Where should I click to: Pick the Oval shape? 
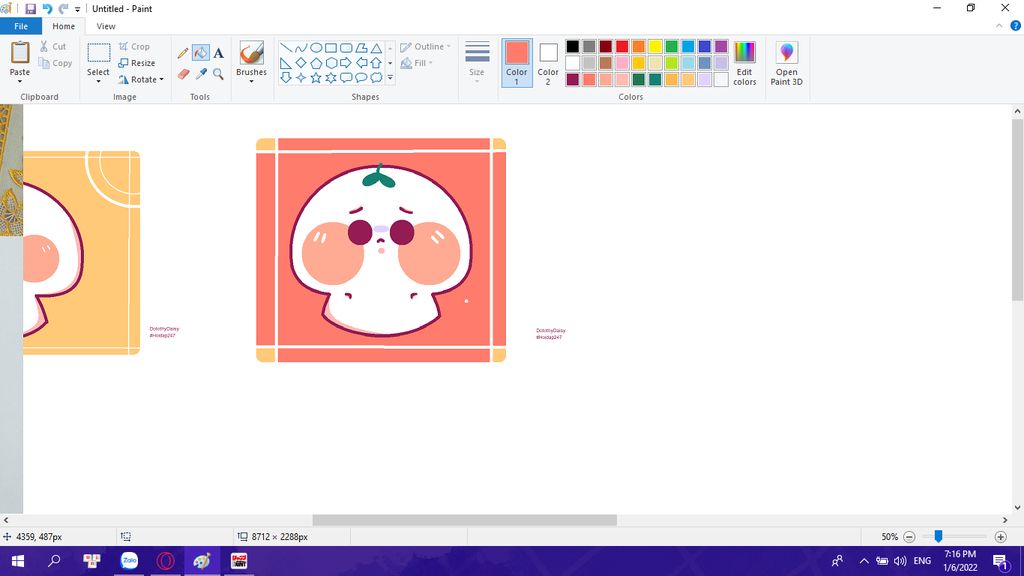315,48
